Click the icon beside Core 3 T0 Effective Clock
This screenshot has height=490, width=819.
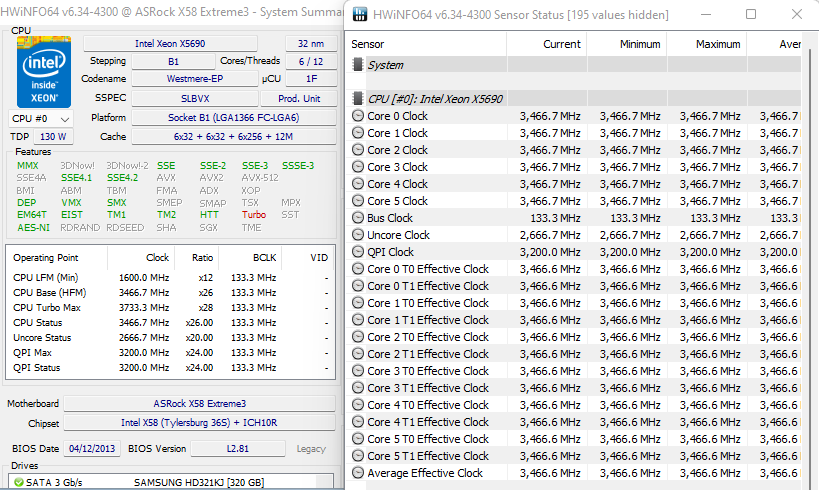pos(358,370)
